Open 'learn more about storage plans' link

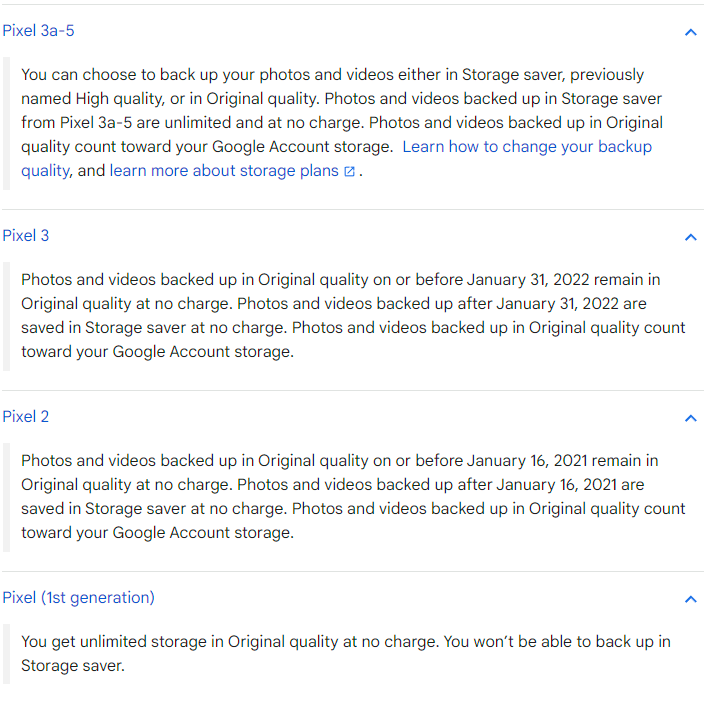point(224,171)
